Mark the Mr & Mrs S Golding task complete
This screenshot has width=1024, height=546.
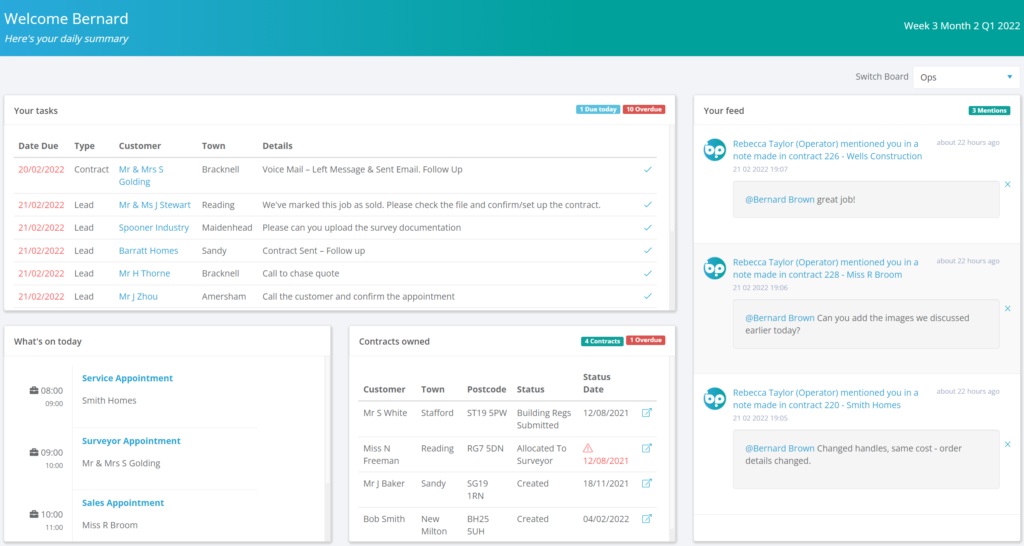[648, 170]
